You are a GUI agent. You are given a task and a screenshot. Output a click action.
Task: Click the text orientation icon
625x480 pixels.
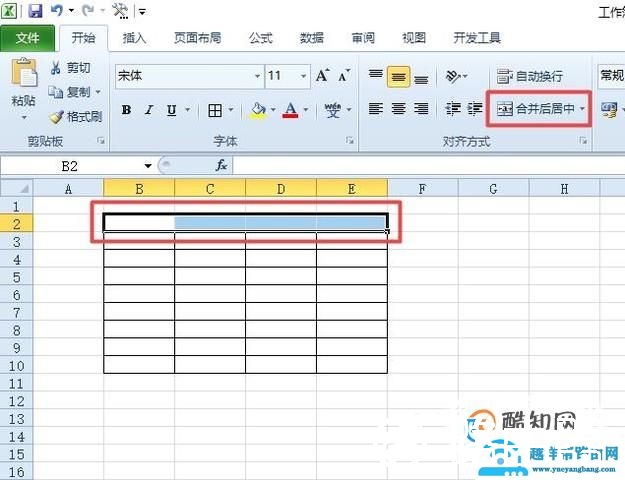(x=453, y=76)
